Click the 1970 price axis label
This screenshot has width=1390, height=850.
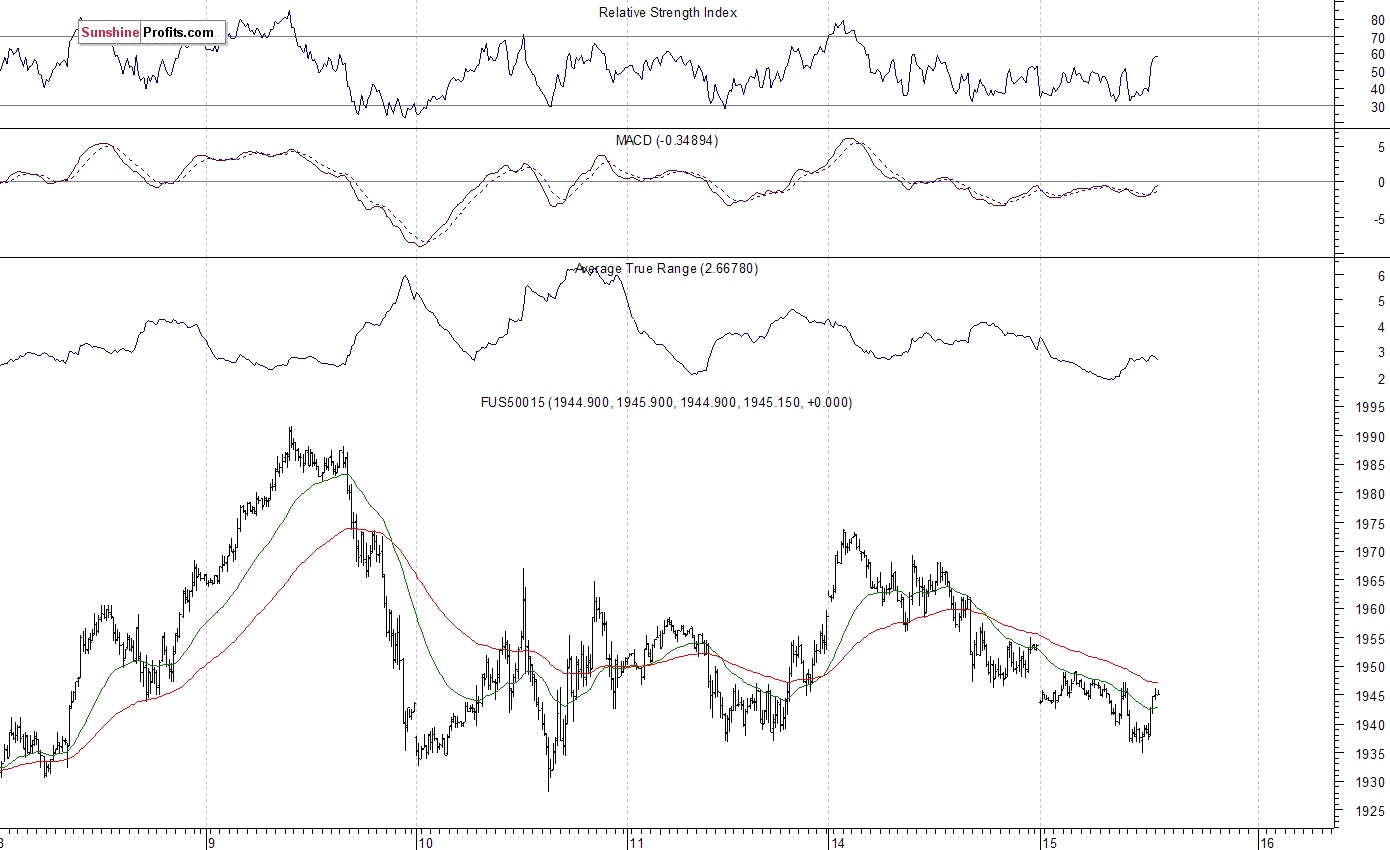[x=1371, y=552]
